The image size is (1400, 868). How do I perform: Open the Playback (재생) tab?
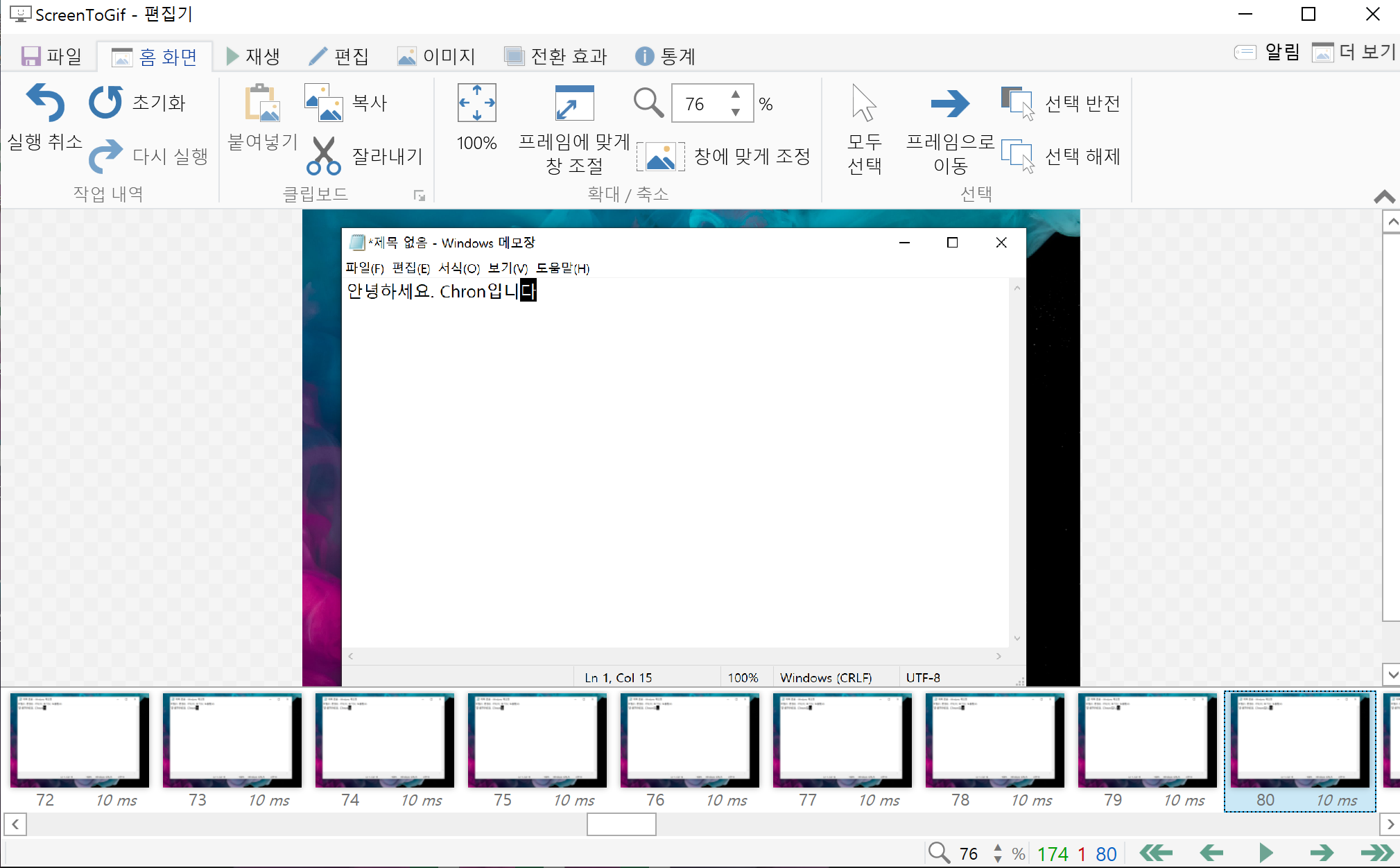[x=253, y=56]
